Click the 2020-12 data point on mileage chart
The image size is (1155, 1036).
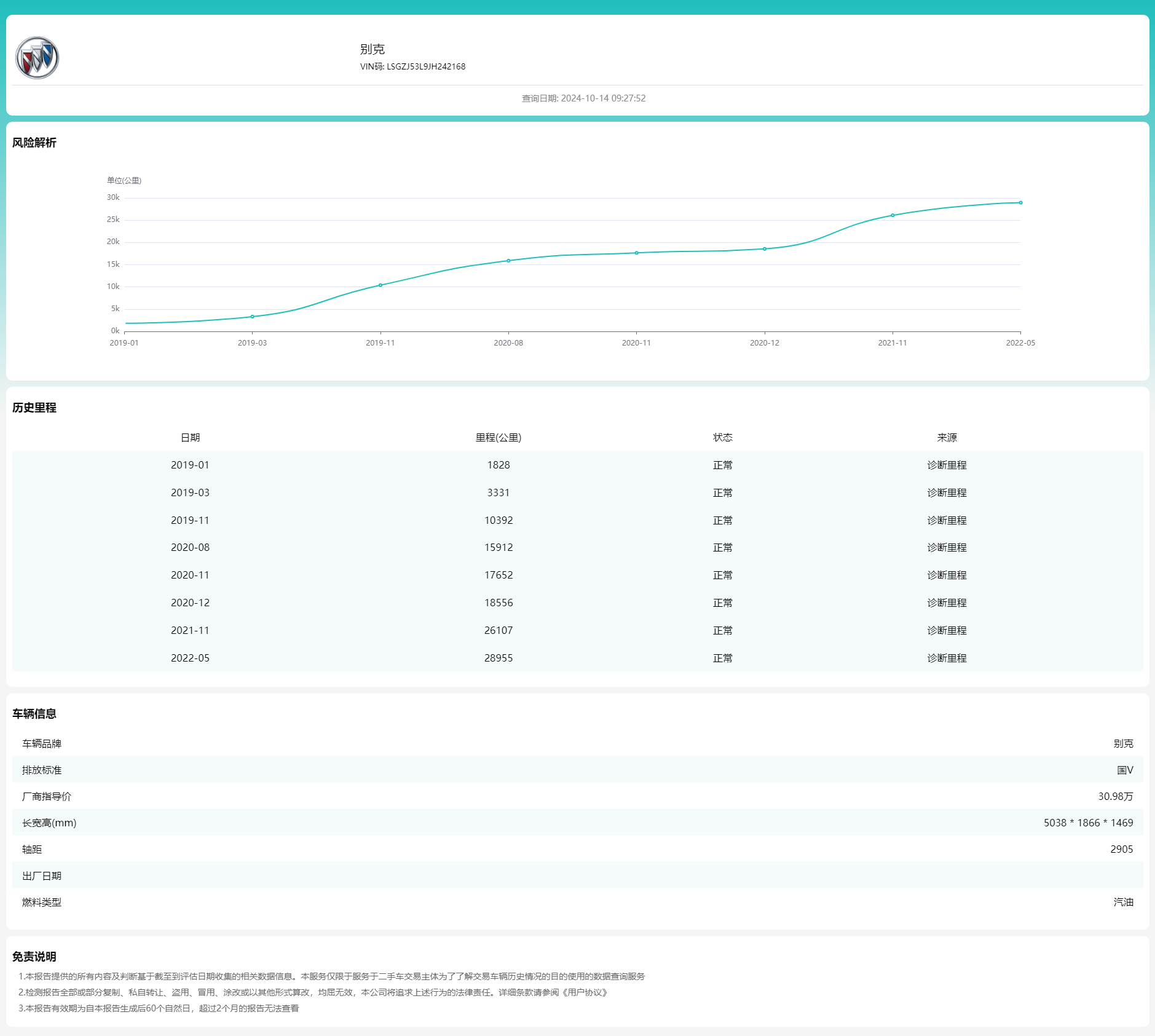coord(765,249)
